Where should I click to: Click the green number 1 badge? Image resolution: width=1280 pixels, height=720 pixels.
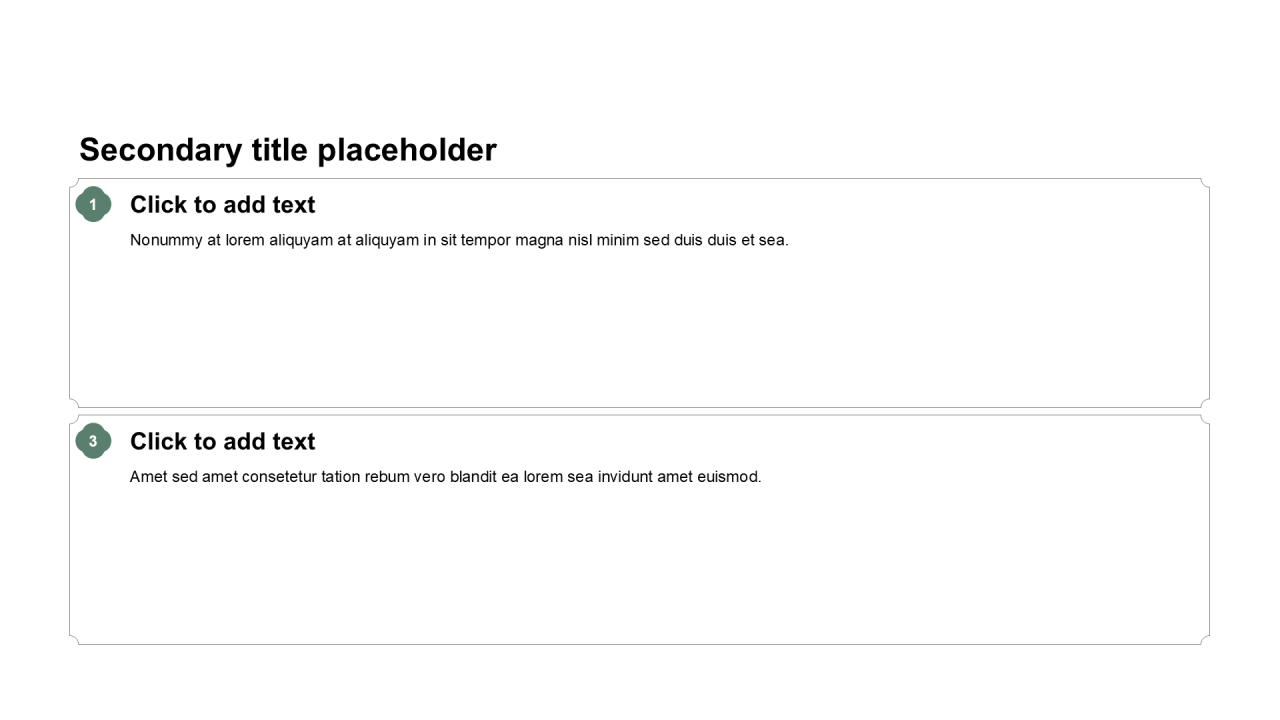[93, 204]
